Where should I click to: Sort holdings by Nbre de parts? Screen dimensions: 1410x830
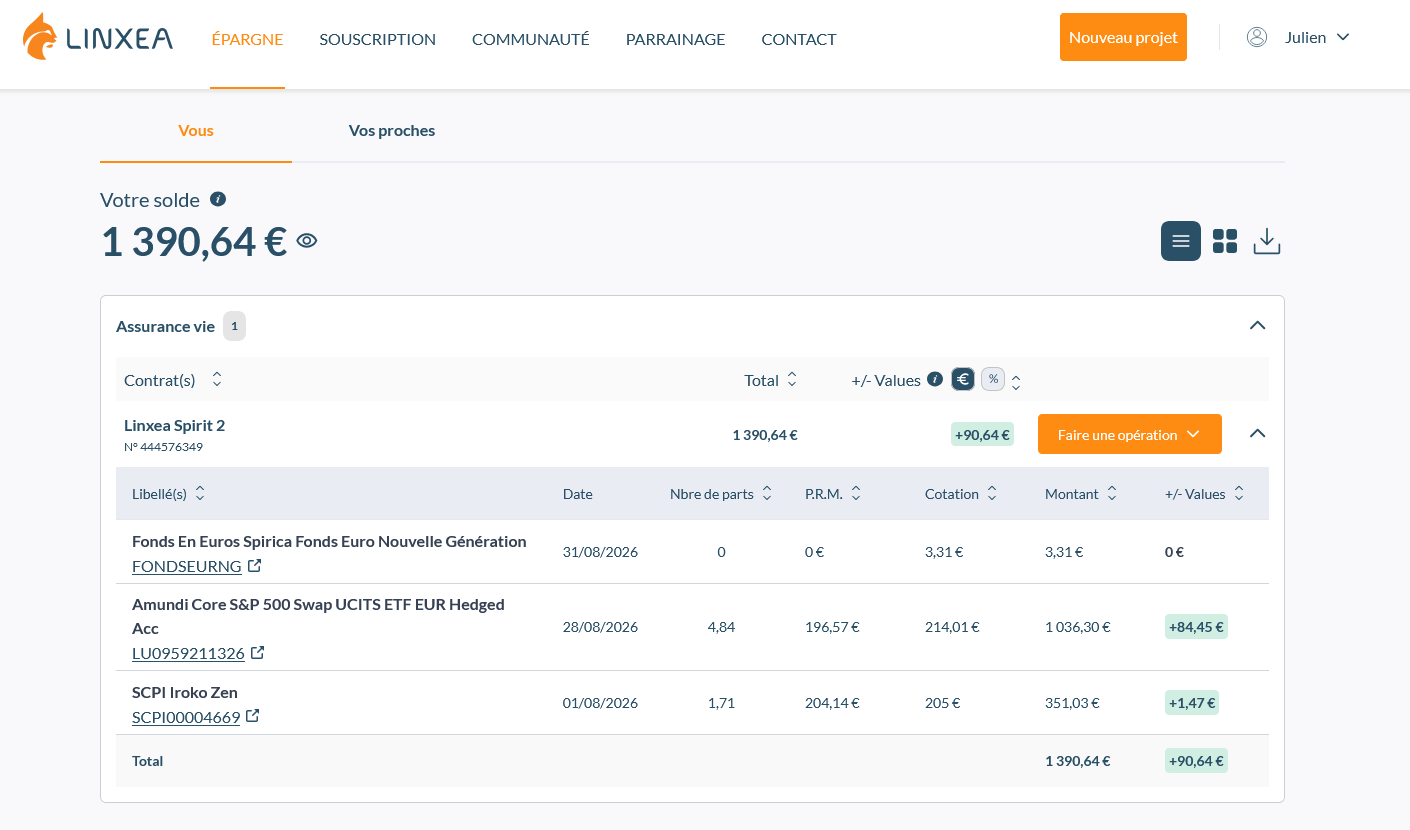(767, 493)
